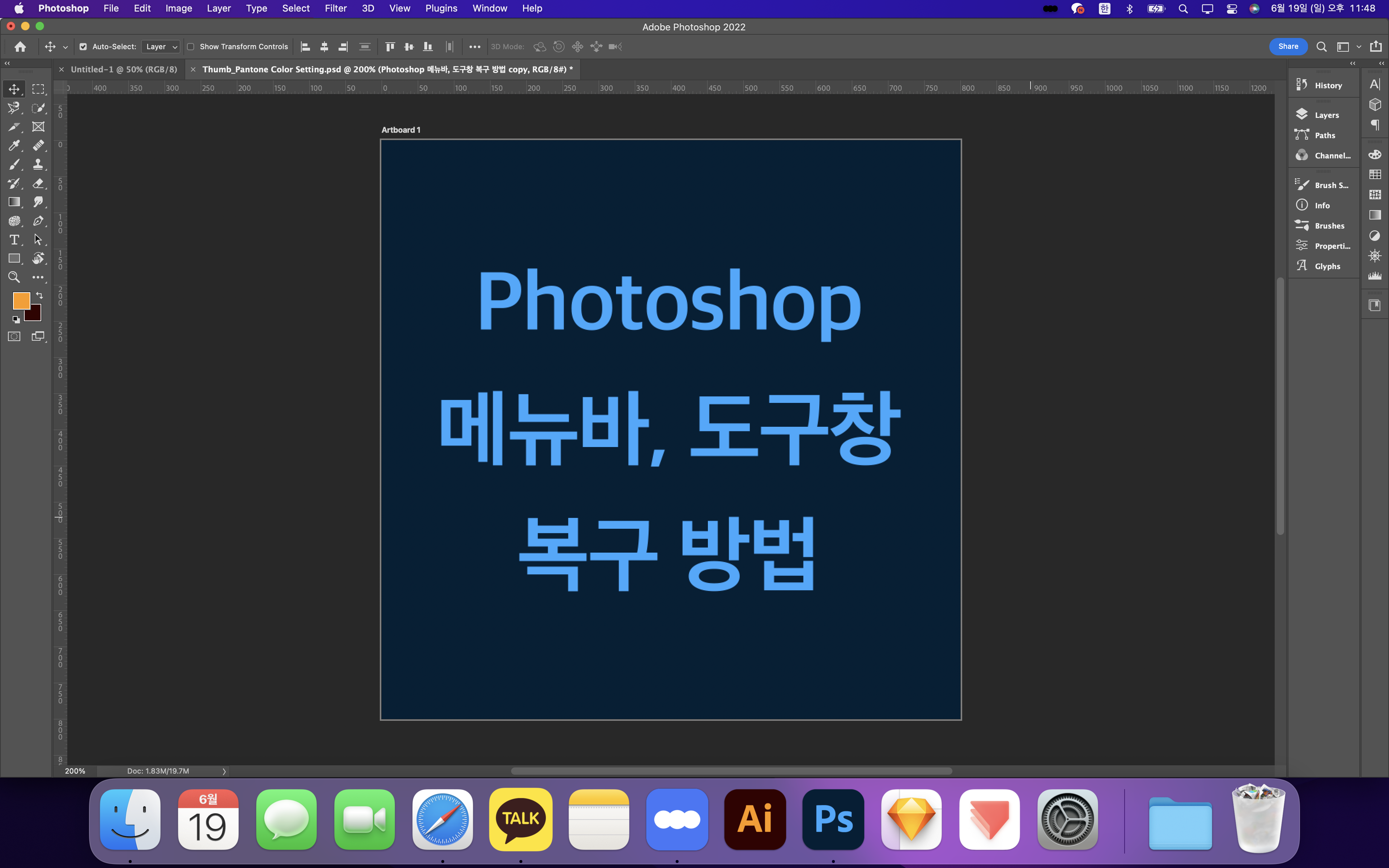1389x868 pixels.
Task: Open the 3D panel cube icon
Action: 1375,105
